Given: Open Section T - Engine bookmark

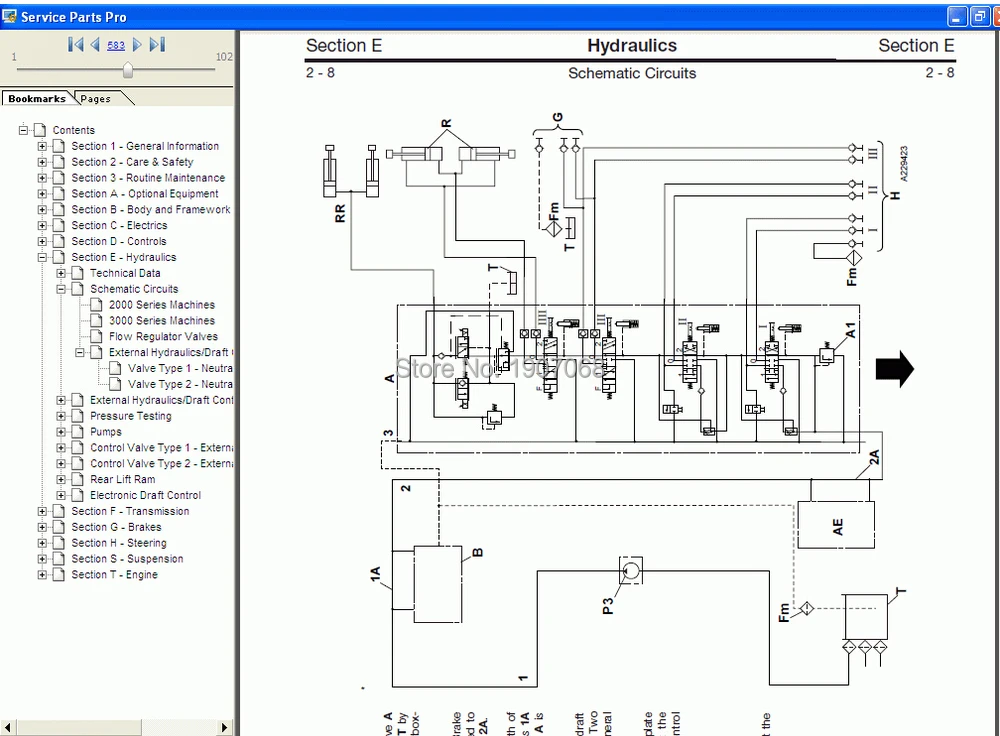Looking at the screenshot, I should pos(114,575).
